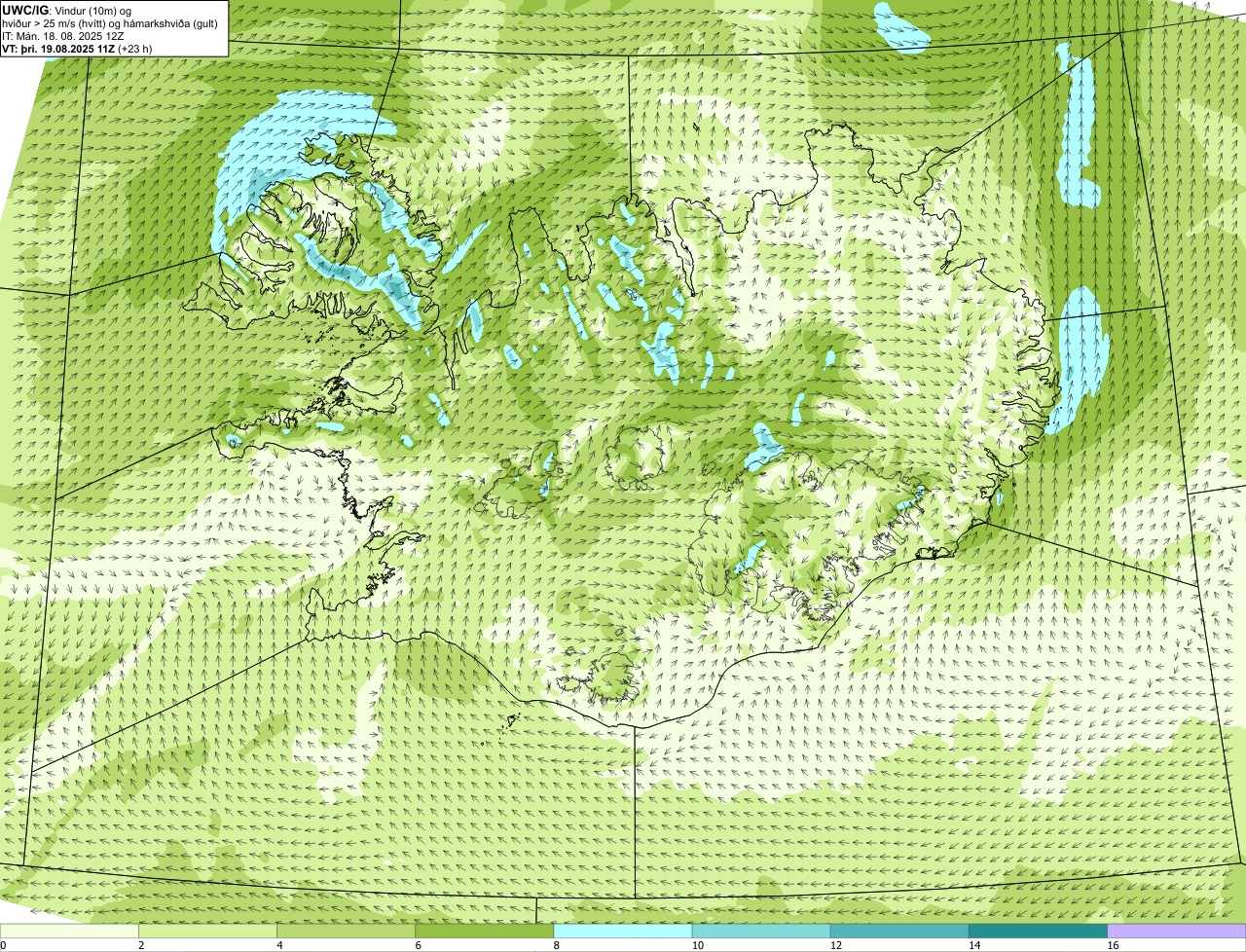Click the legend tick label "0"
The image size is (1246, 952).
coord(3,945)
